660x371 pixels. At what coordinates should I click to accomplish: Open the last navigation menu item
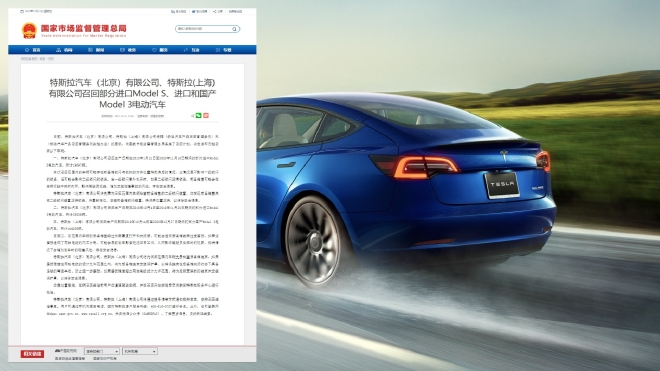click(x=224, y=50)
